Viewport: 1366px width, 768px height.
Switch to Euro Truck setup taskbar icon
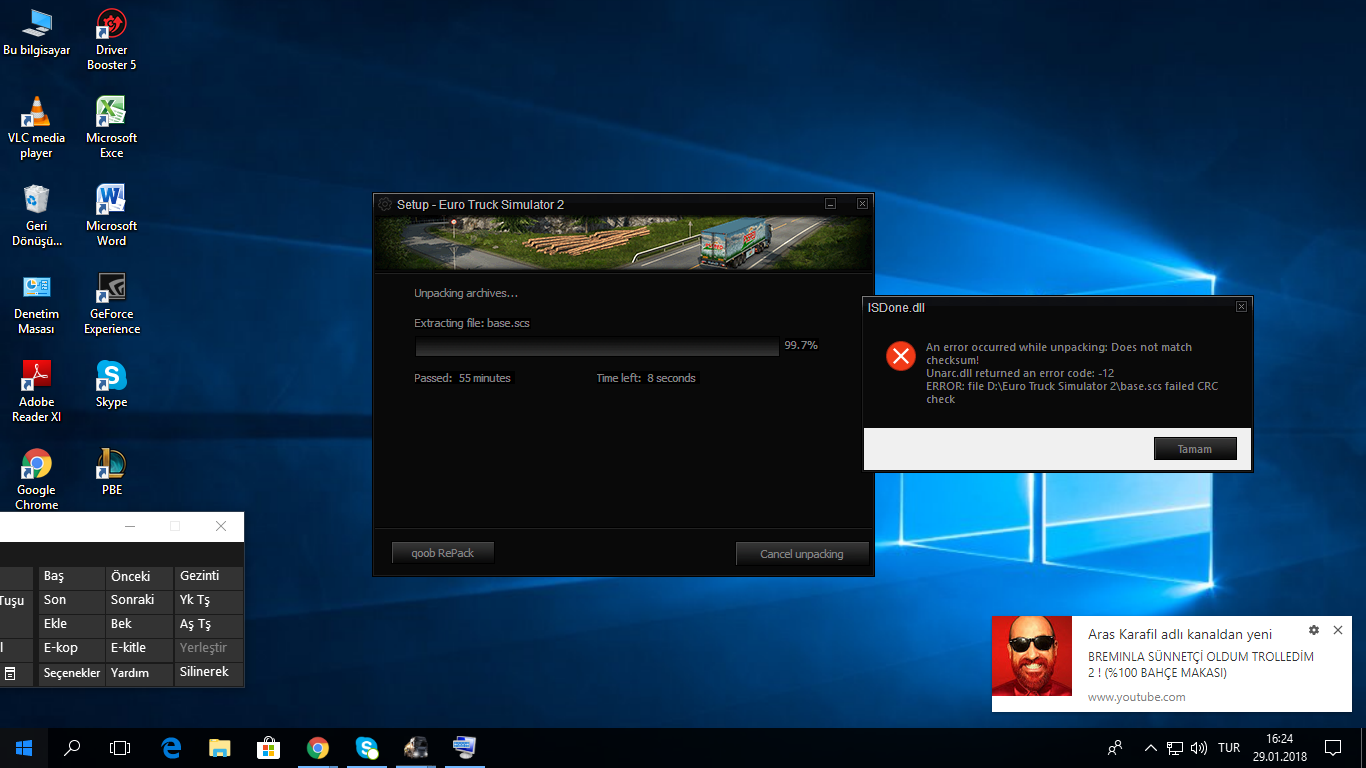[x=416, y=748]
